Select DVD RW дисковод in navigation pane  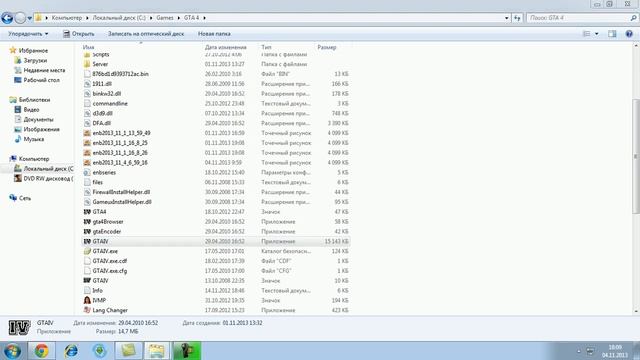(x=48, y=178)
